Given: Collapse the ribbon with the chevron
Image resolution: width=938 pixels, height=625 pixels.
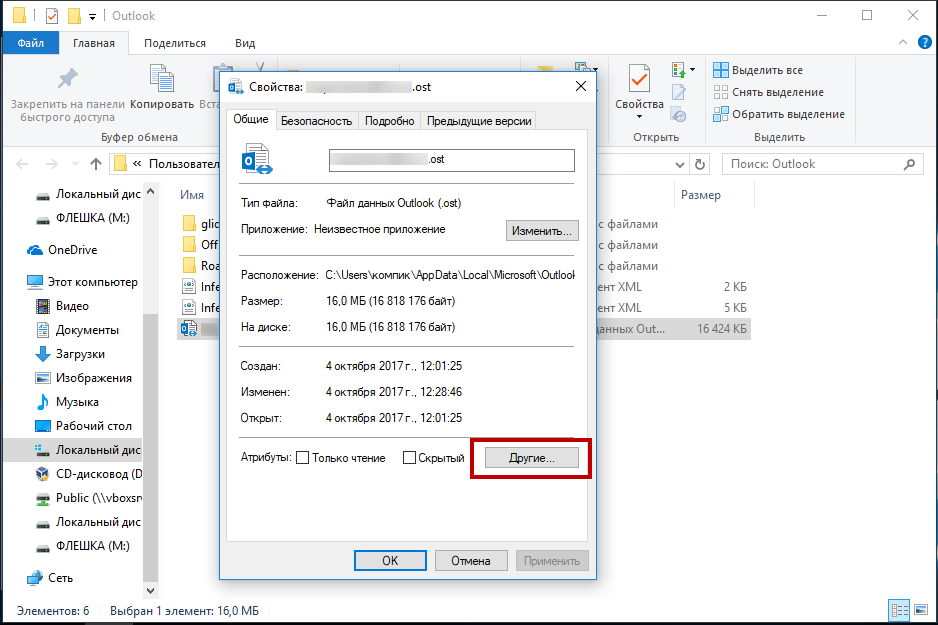Looking at the screenshot, I should (x=903, y=42).
